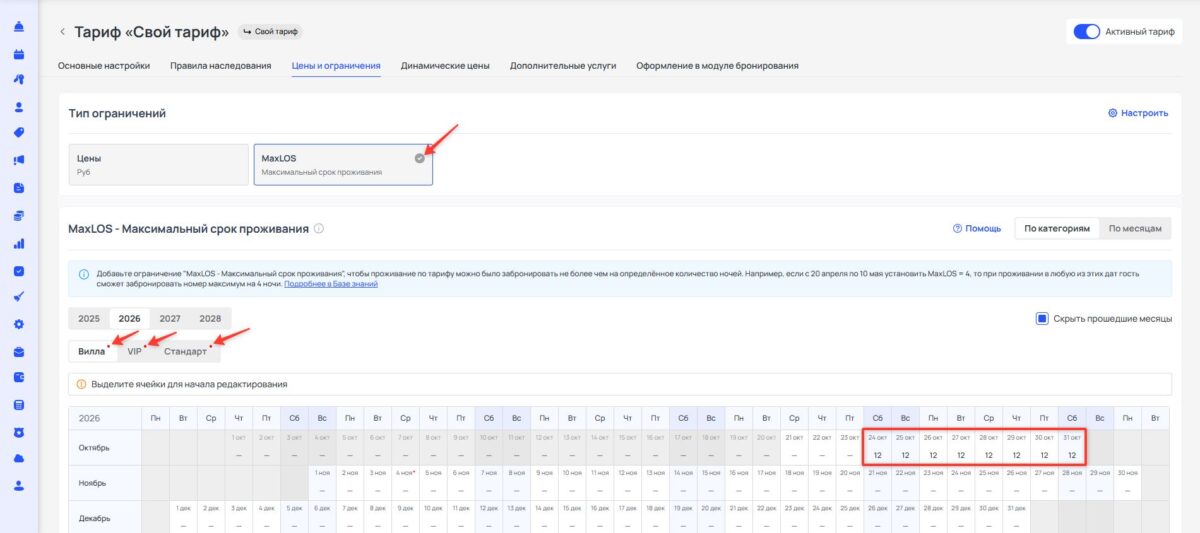
Task: Open the Динамические цены tab
Action: pyautogui.click(x=445, y=66)
